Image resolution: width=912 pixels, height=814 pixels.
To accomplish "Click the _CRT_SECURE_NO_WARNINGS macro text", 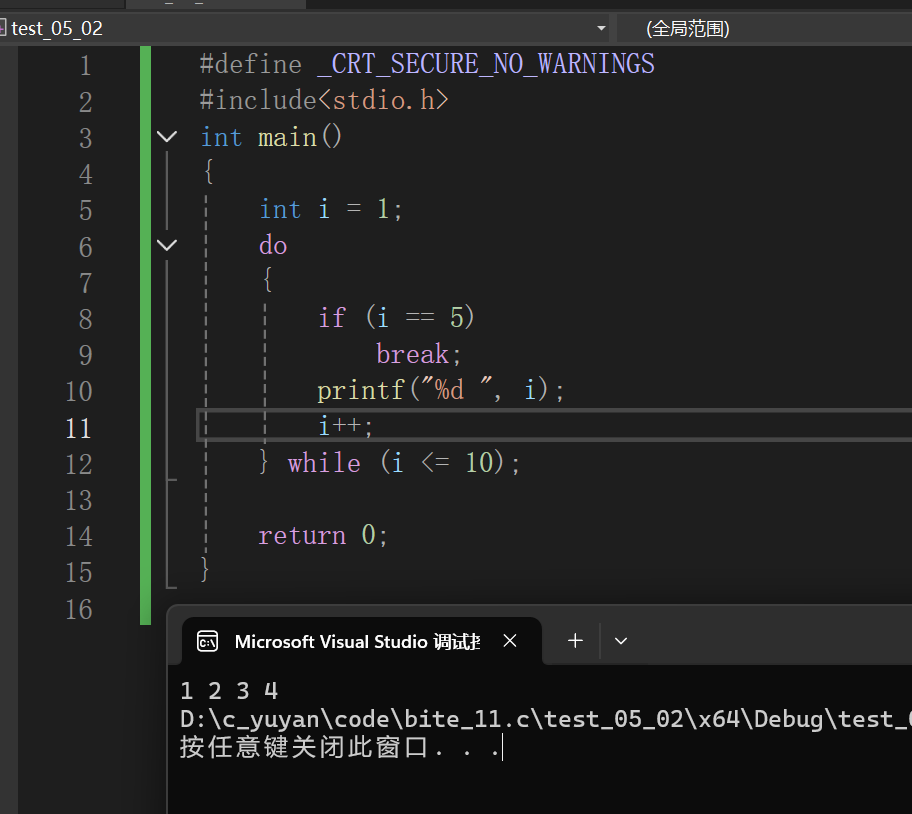I will (486, 64).
